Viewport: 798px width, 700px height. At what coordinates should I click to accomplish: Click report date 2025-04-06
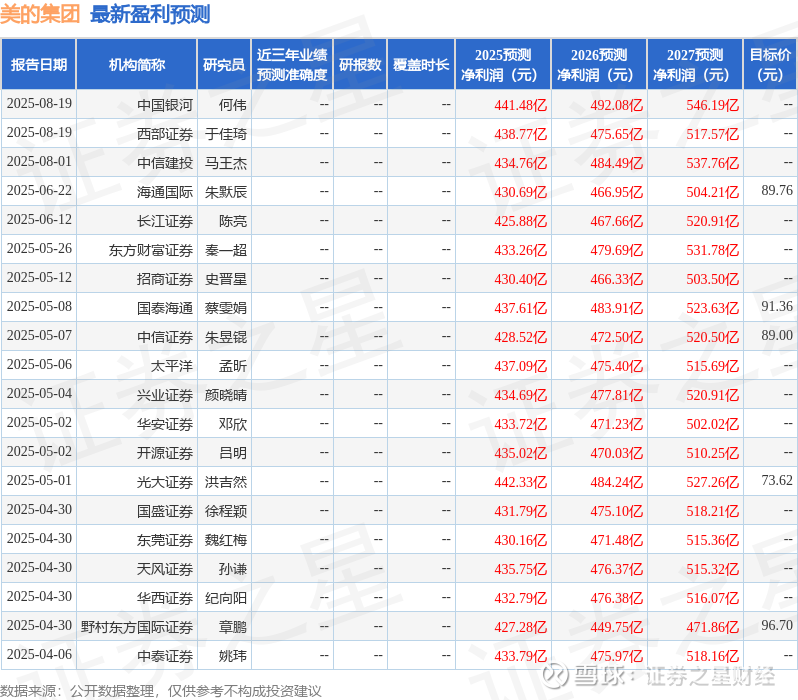click(x=39, y=655)
